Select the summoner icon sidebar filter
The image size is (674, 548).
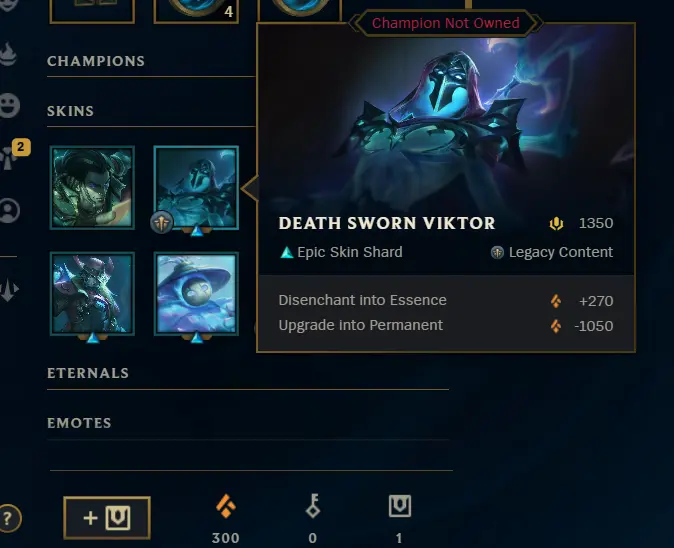click(9, 211)
